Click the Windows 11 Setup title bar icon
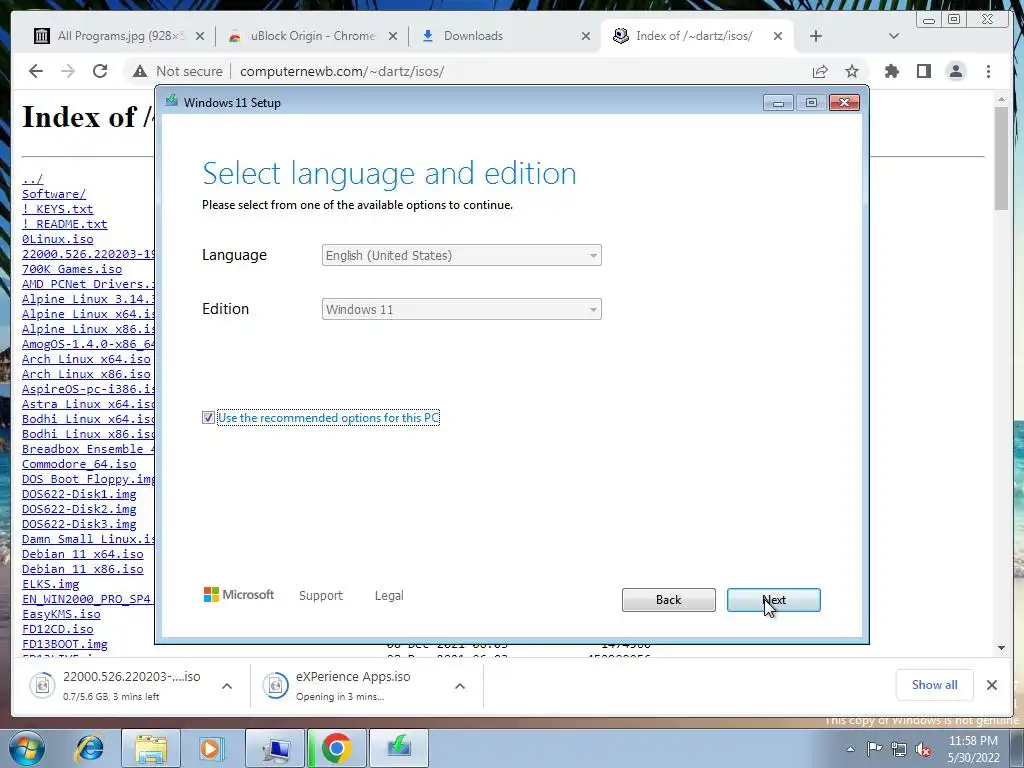 coord(172,101)
